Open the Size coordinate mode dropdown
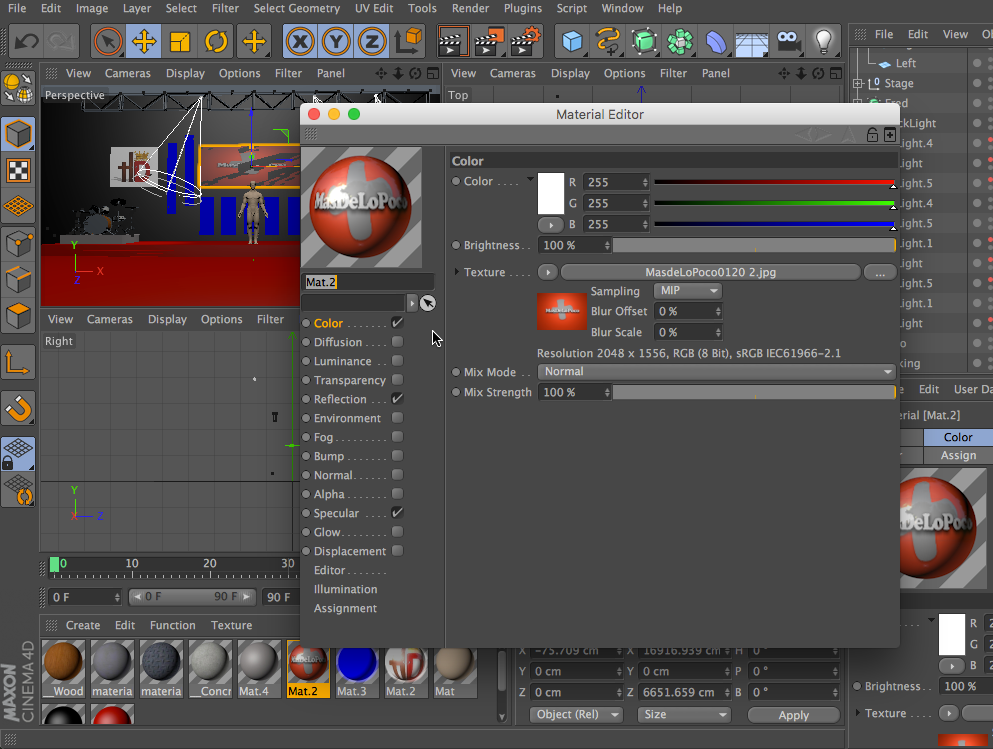The image size is (993, 749). coord(684,715)
